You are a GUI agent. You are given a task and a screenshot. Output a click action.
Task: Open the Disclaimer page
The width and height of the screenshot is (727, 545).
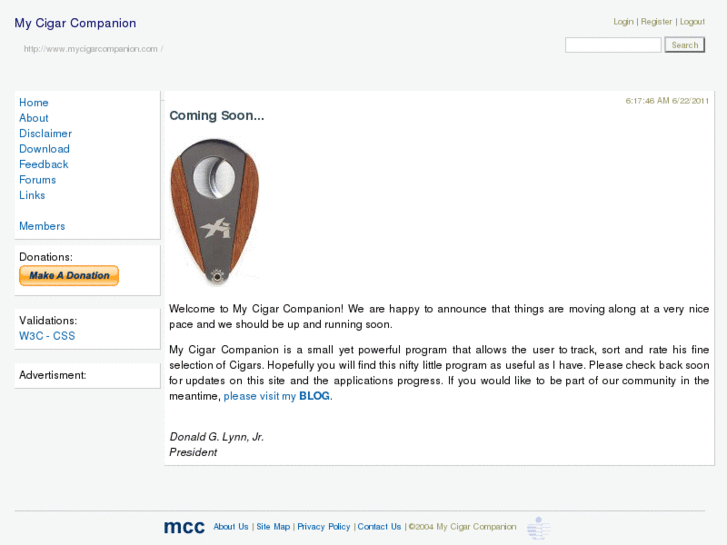[x=45, y=134]
